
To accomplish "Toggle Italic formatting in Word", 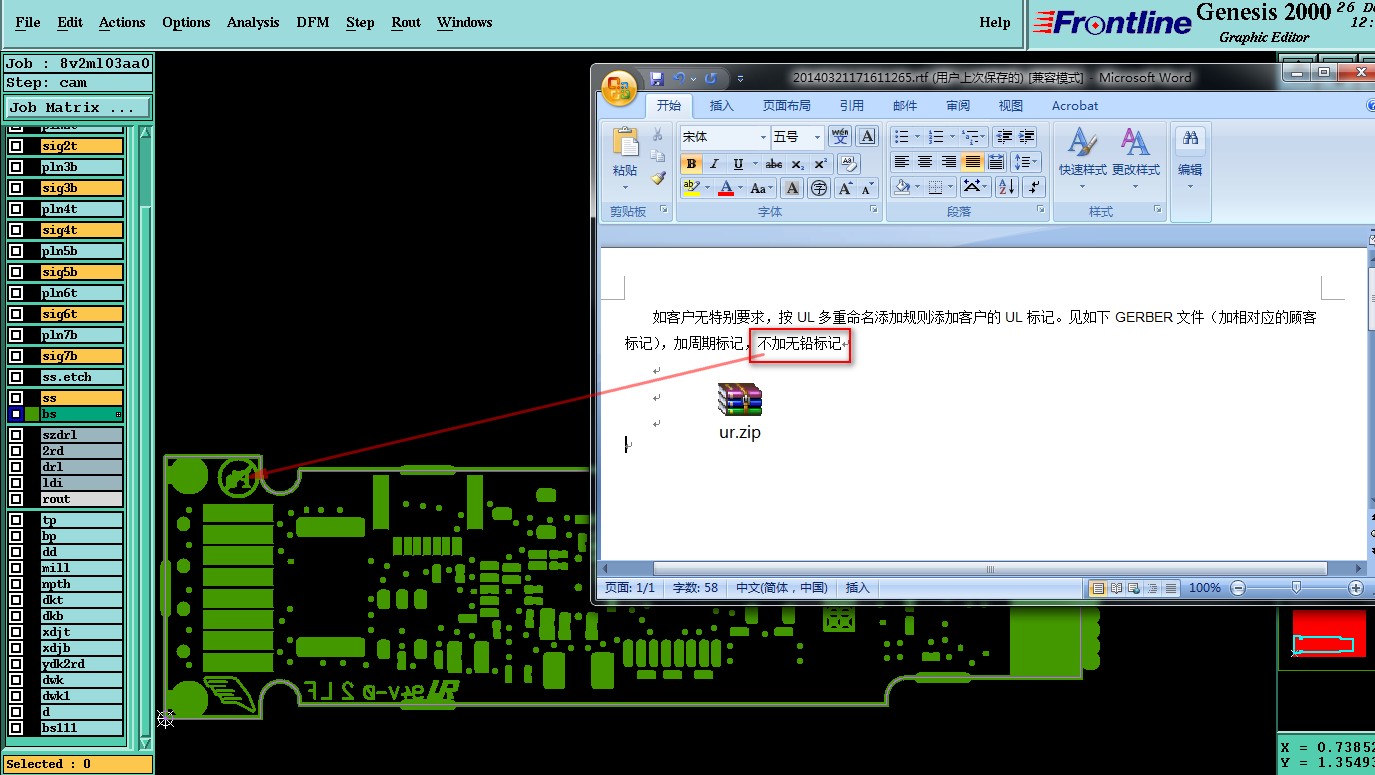I will point(714,164).
